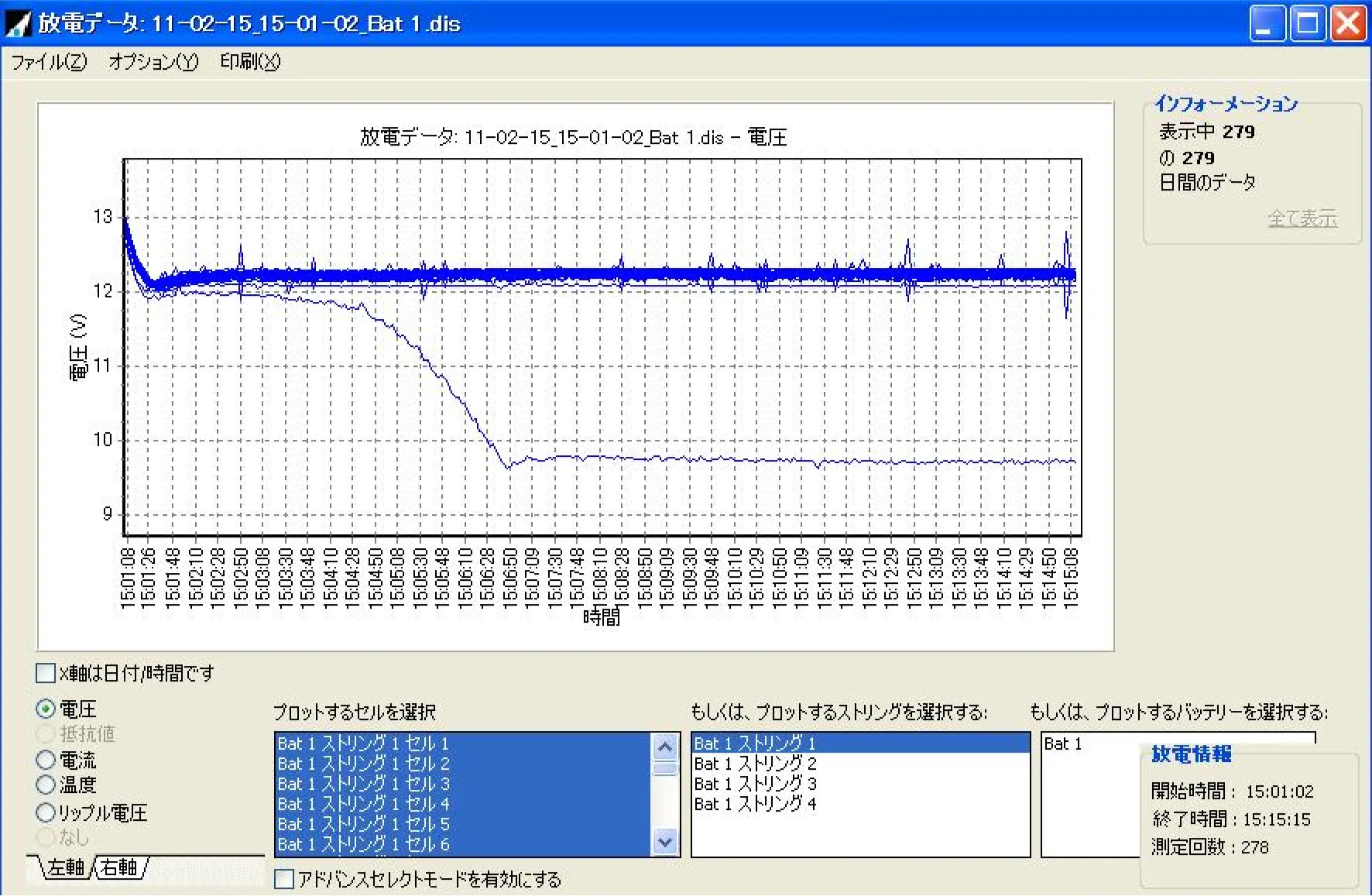The image size is (1372, 896).
Task: Click the 測定回数: 278 text
Action: pyautogui.click(x=1210, y=847)
